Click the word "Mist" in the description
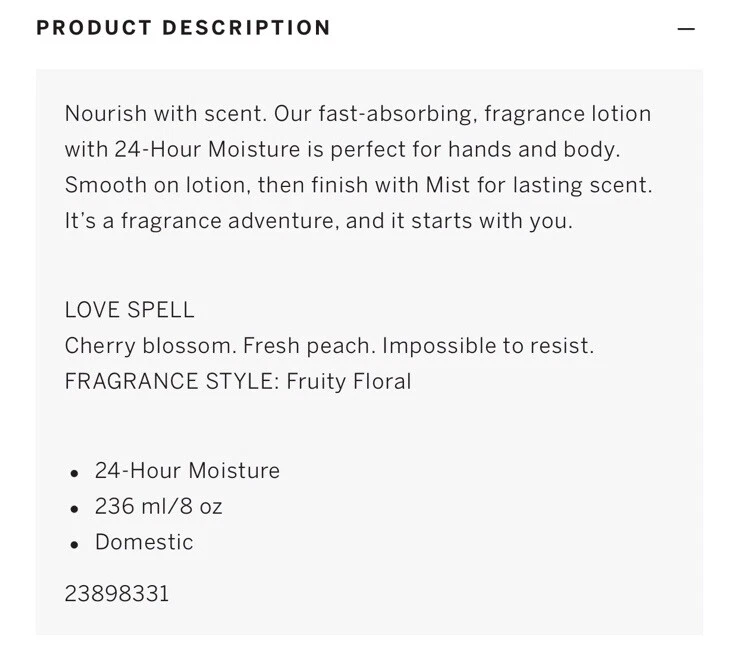This screenshot has height=657, width=737. (x=447, y=185)
